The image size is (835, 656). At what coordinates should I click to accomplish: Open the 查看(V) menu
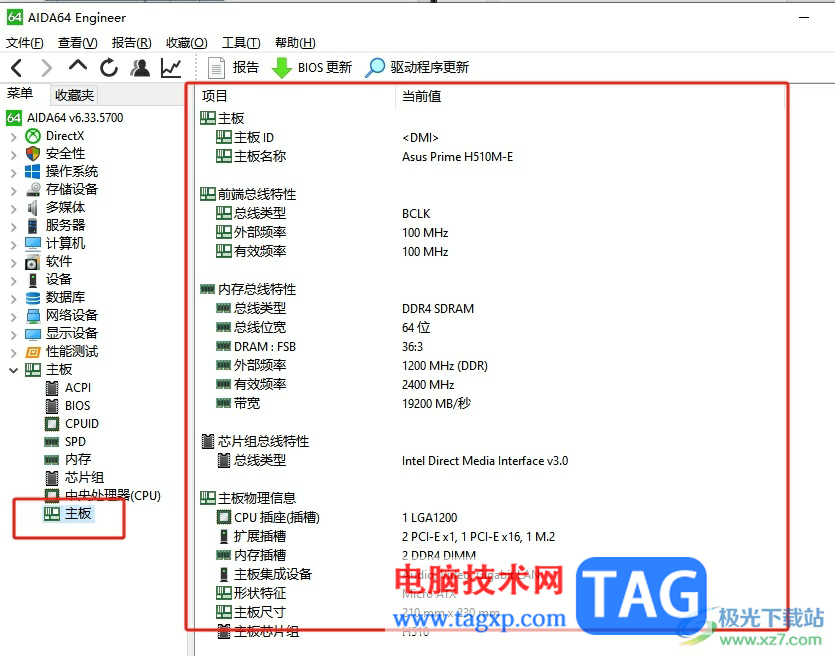click(78, 43)
